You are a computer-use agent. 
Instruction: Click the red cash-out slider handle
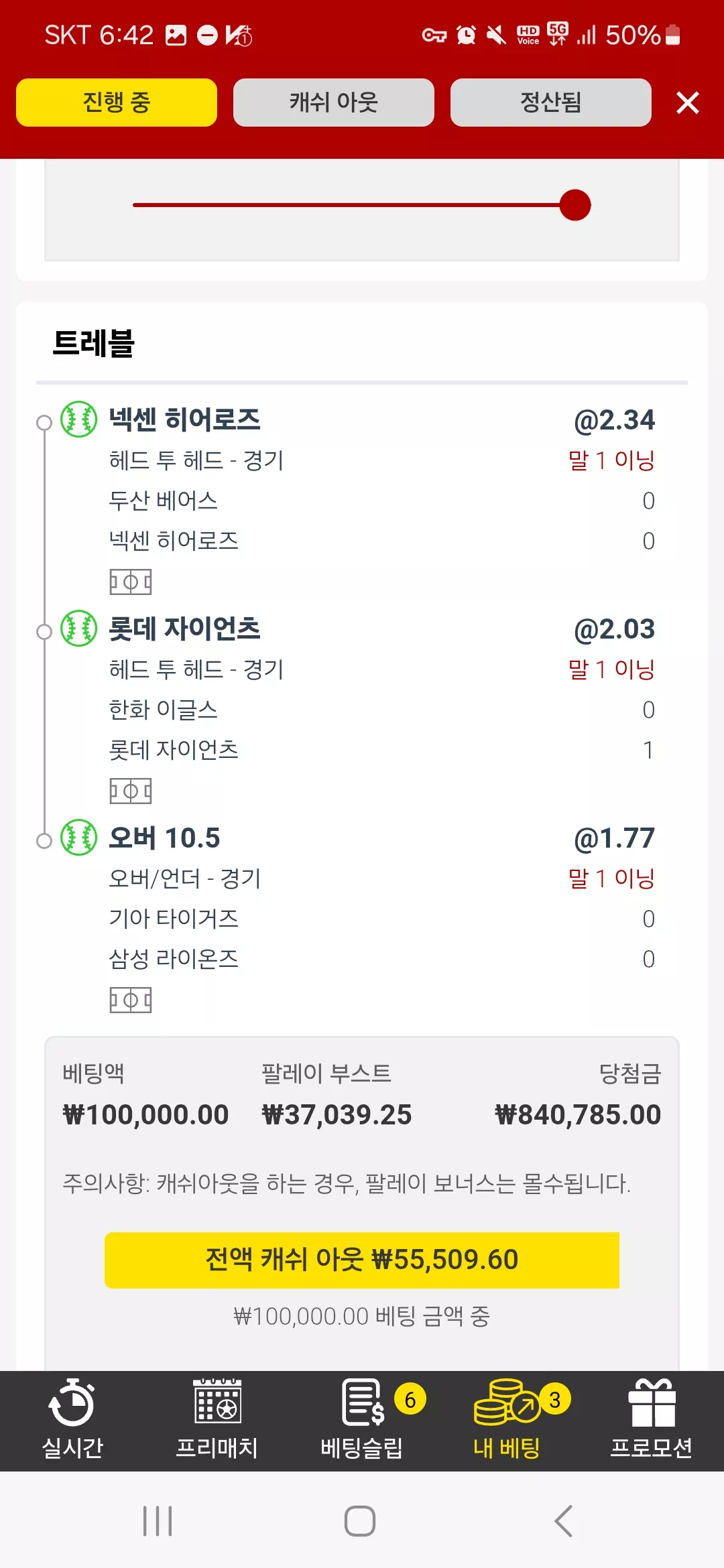coord(575,205)
